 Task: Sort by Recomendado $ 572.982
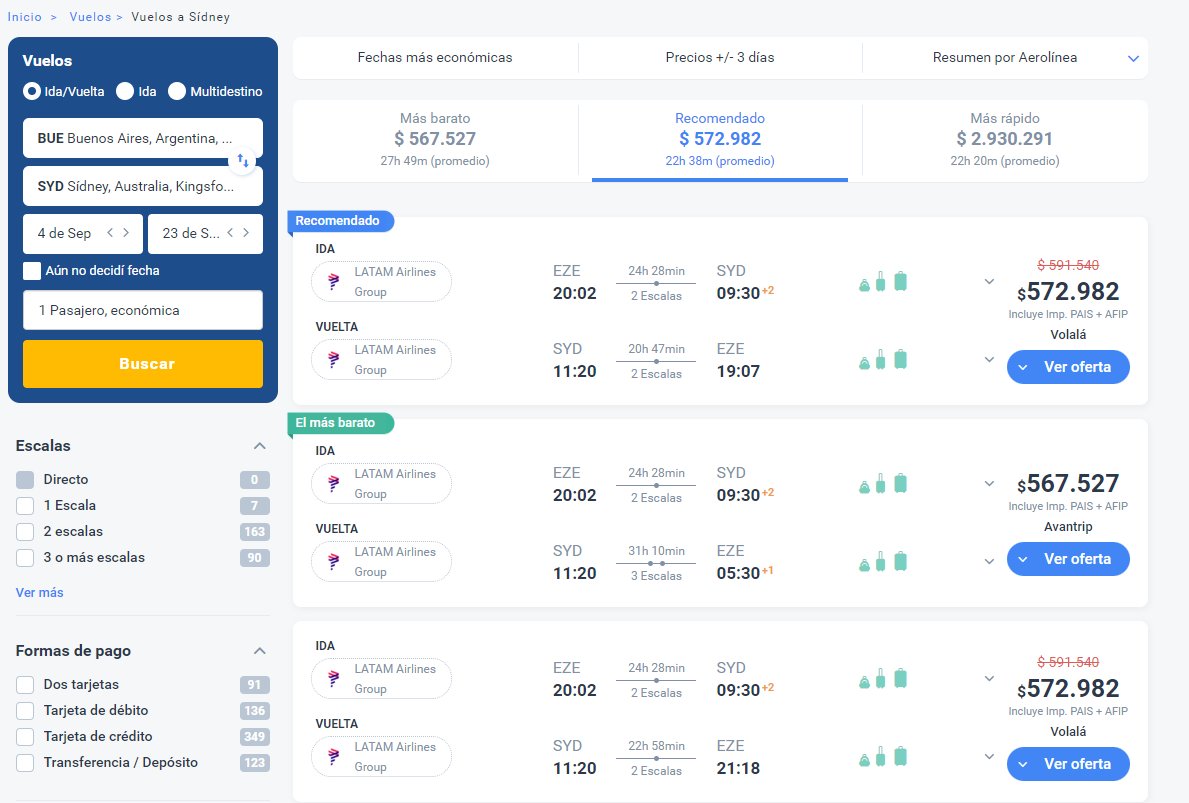[720, 140]
